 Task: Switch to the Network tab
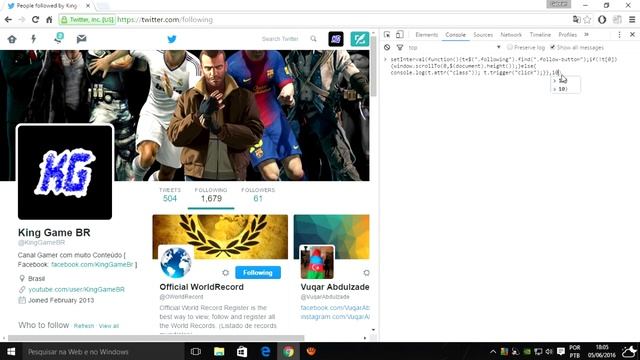click(x=511, y=35)
